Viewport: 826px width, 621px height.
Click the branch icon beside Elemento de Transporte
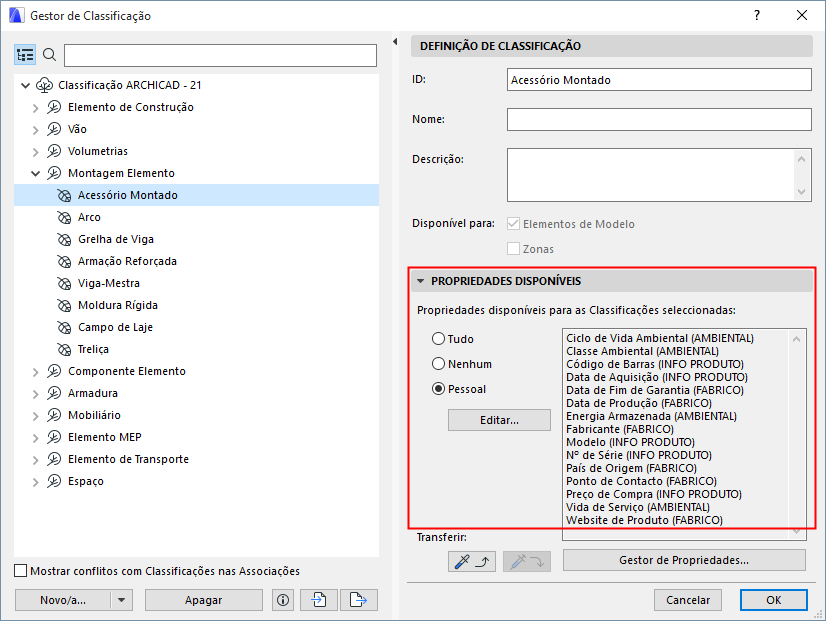tap(54, 460)
